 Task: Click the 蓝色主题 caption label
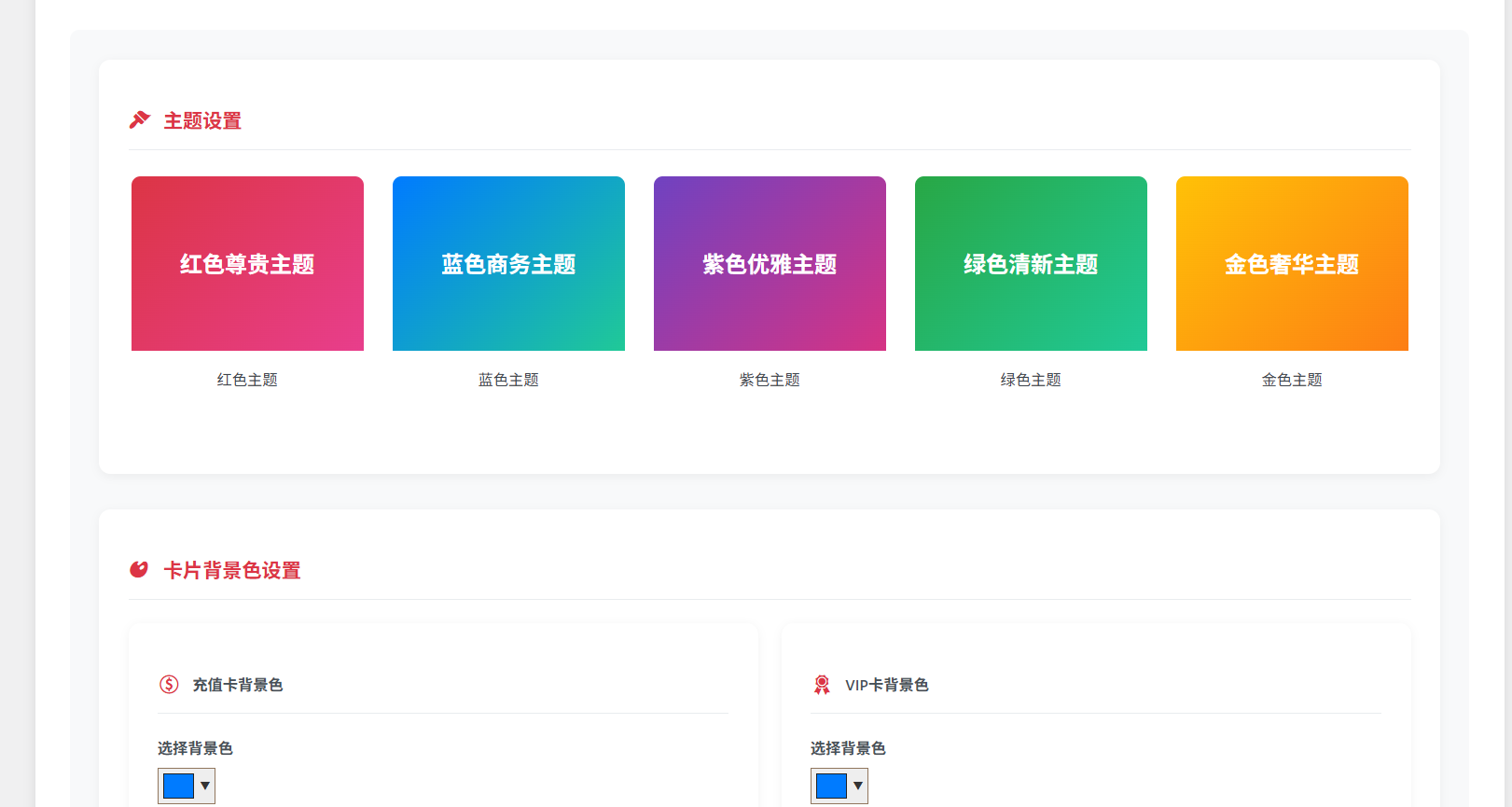pos(508,380)
